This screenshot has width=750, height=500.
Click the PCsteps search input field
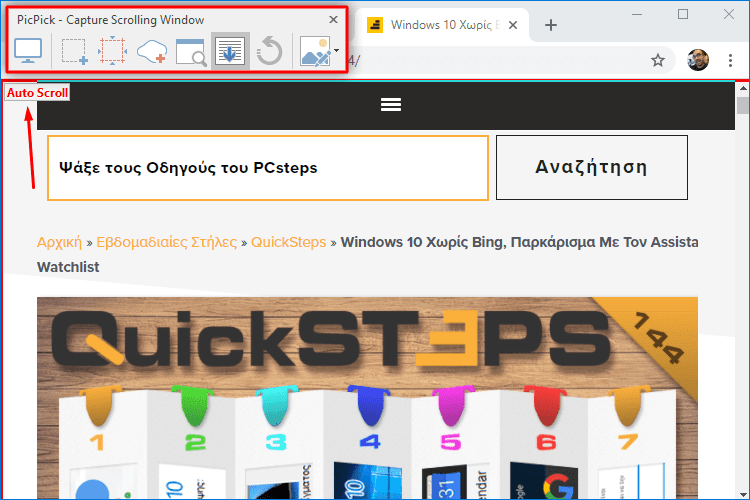(268, 168)
